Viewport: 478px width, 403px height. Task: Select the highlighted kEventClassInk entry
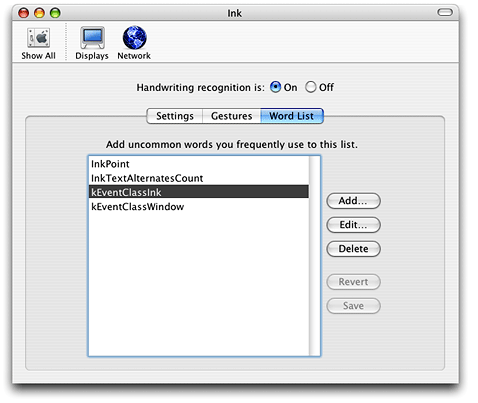point(199,192)
